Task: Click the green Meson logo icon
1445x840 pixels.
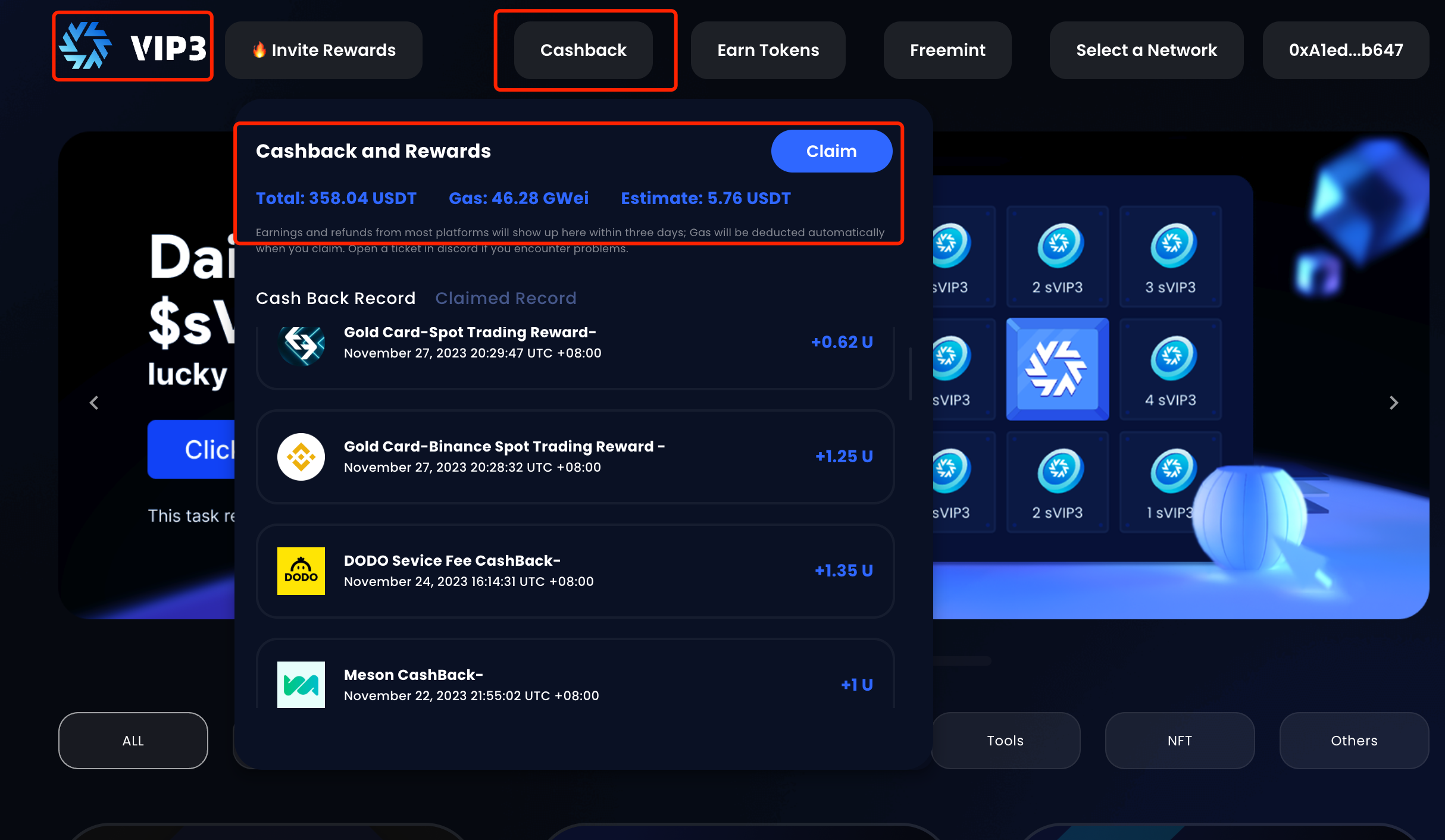Action: pyautogui.click(x=301, y=685)
